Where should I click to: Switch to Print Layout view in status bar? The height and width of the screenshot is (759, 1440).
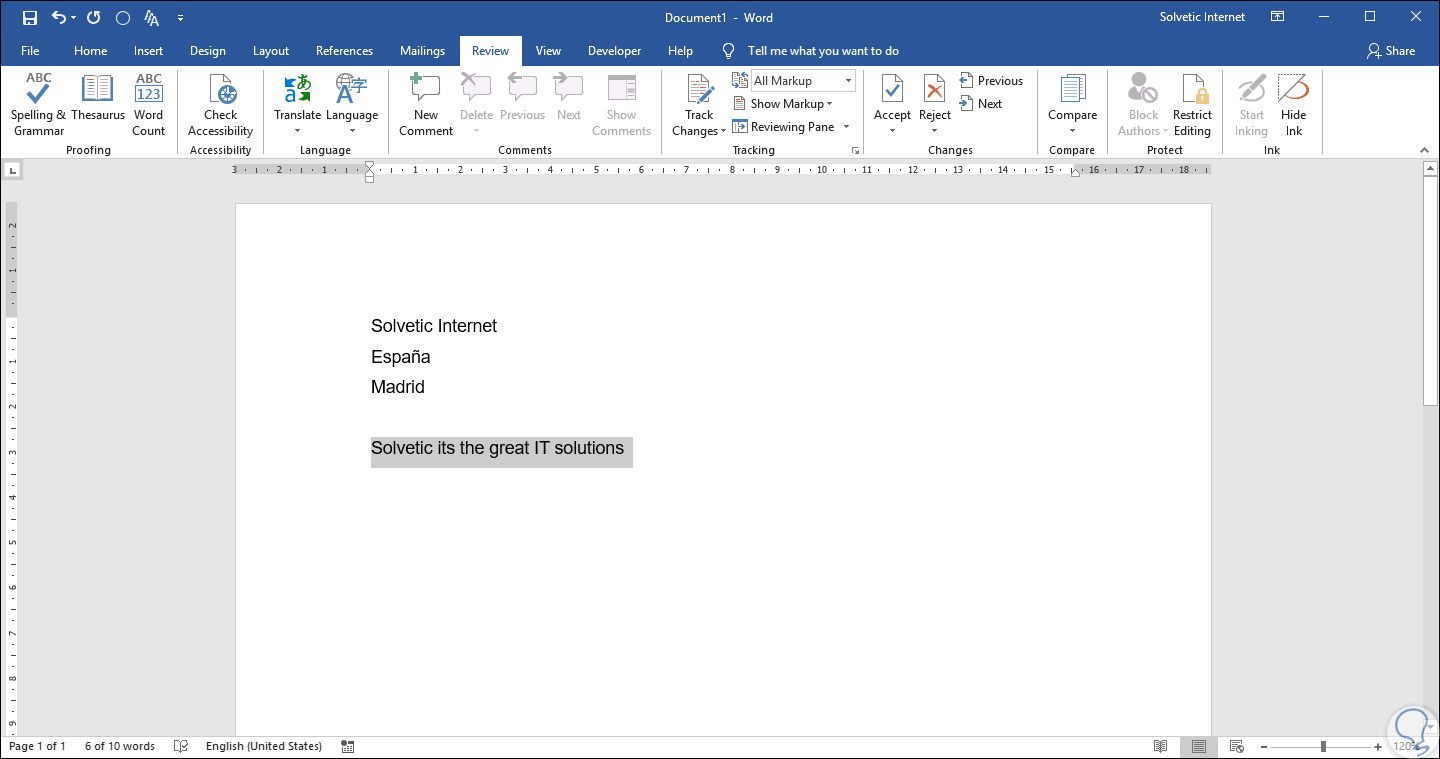pyautogui.click(x=1198, y=746)
